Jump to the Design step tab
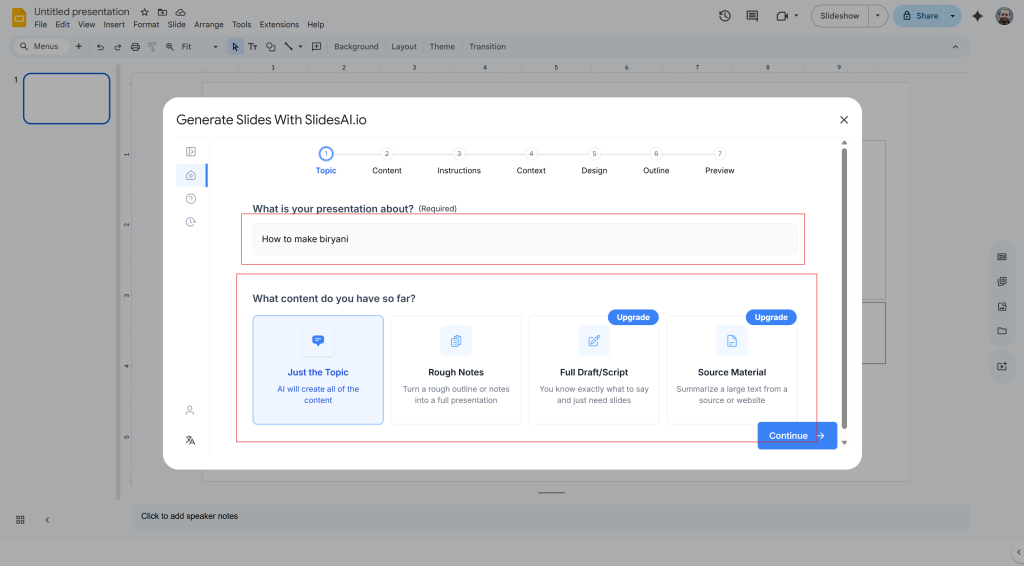 (594, 160)
